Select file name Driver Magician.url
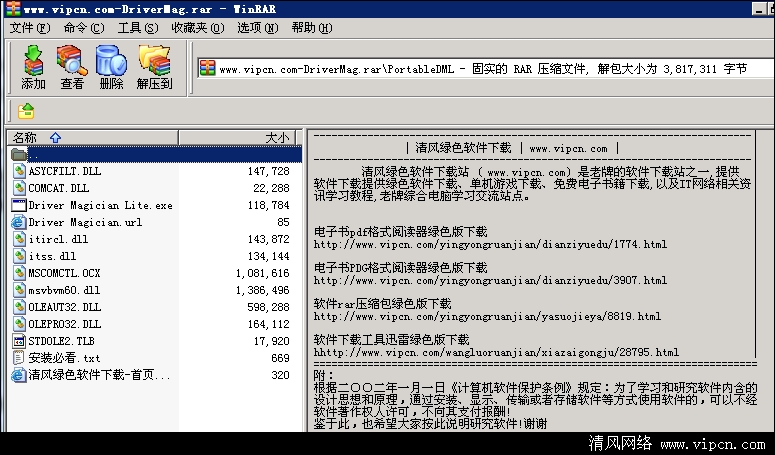The height and width of the screenshot is (455, 775). click(x=85, y=222)
